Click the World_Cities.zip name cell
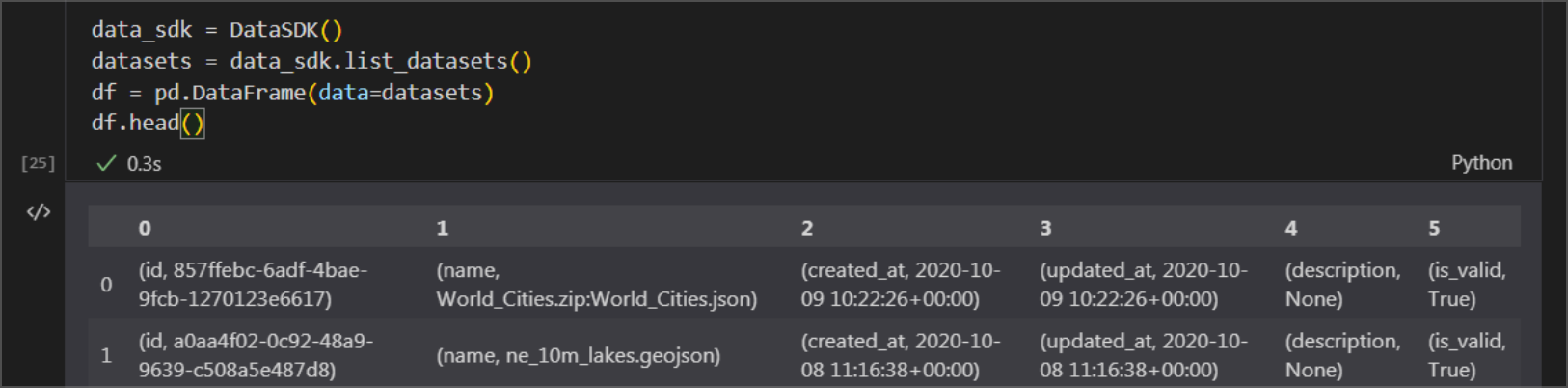 pos(596,284)
